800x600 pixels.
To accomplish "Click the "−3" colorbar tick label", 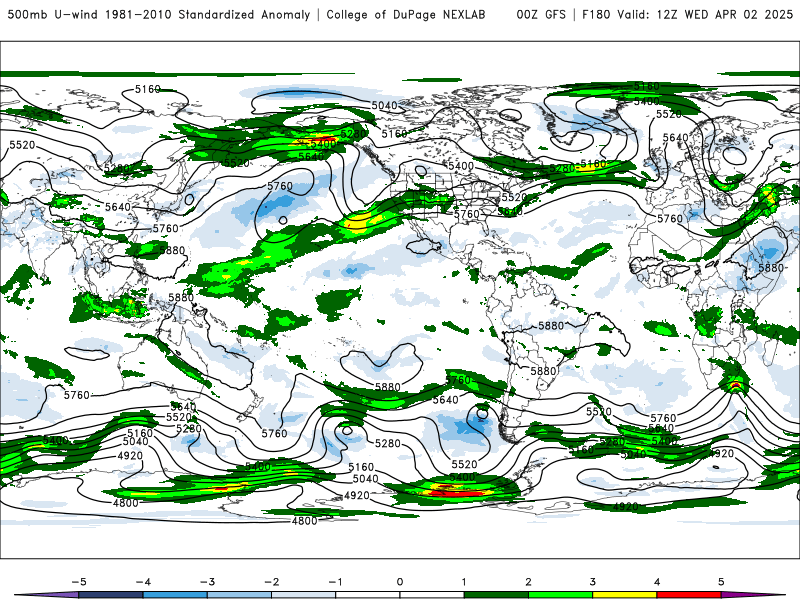I will pos(207,582).
